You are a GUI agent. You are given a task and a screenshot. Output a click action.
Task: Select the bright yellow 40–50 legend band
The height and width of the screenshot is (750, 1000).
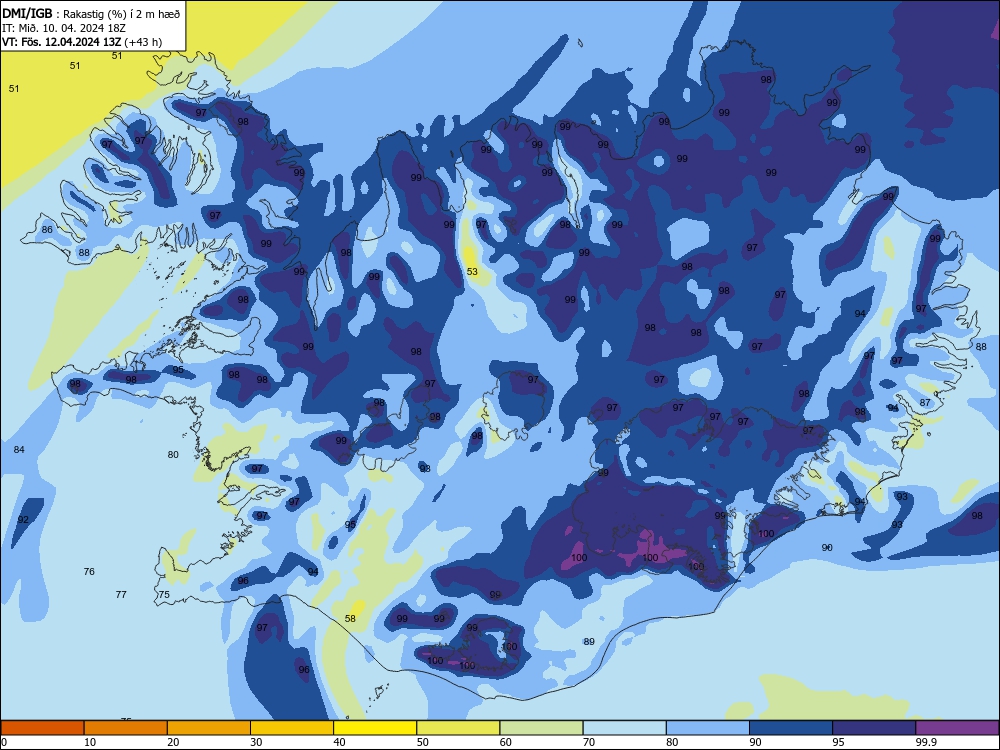pyautogui.click(x=375, y=728)
